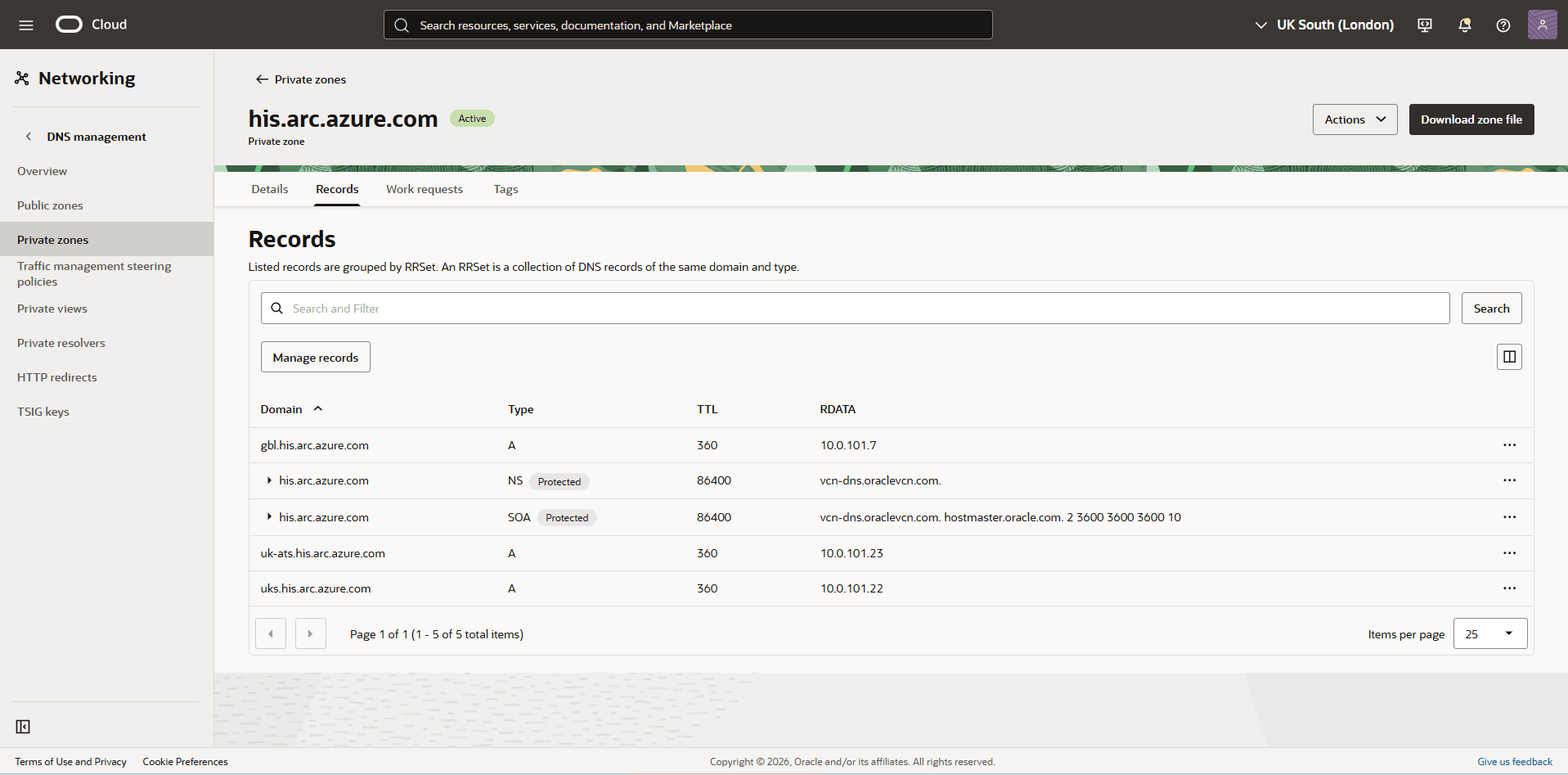Open the Actions dropdown
This screenshot has height=775, width=1568.
pyautogui.click(x=1354, y=119)
